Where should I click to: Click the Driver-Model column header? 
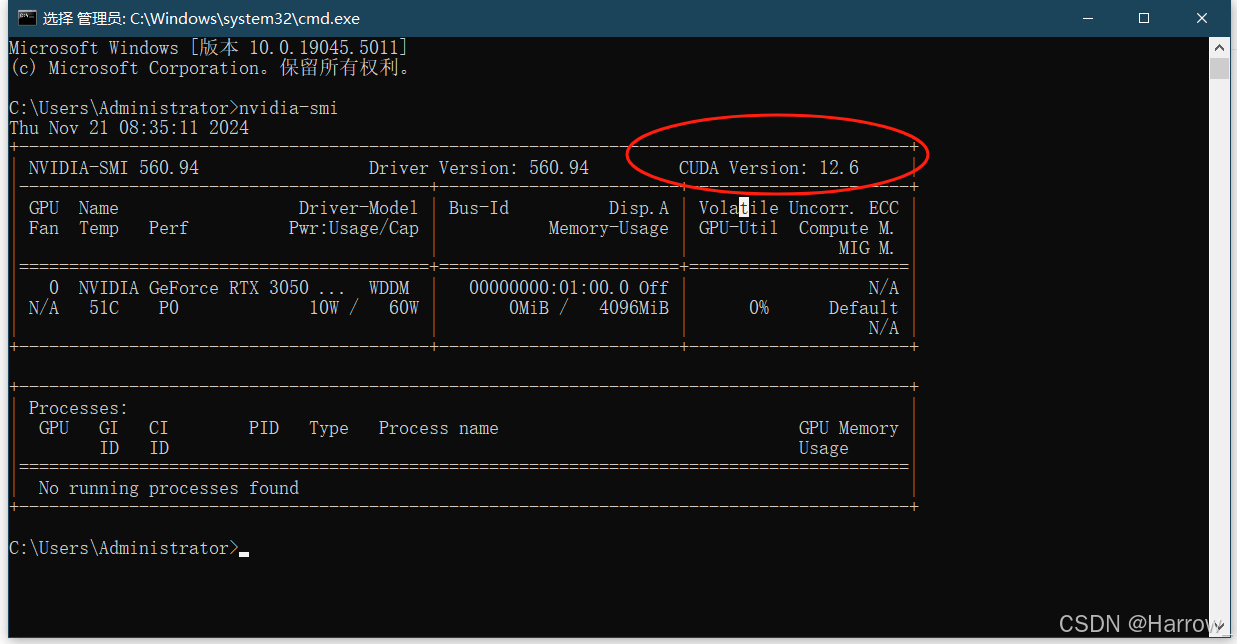[359, 208]
